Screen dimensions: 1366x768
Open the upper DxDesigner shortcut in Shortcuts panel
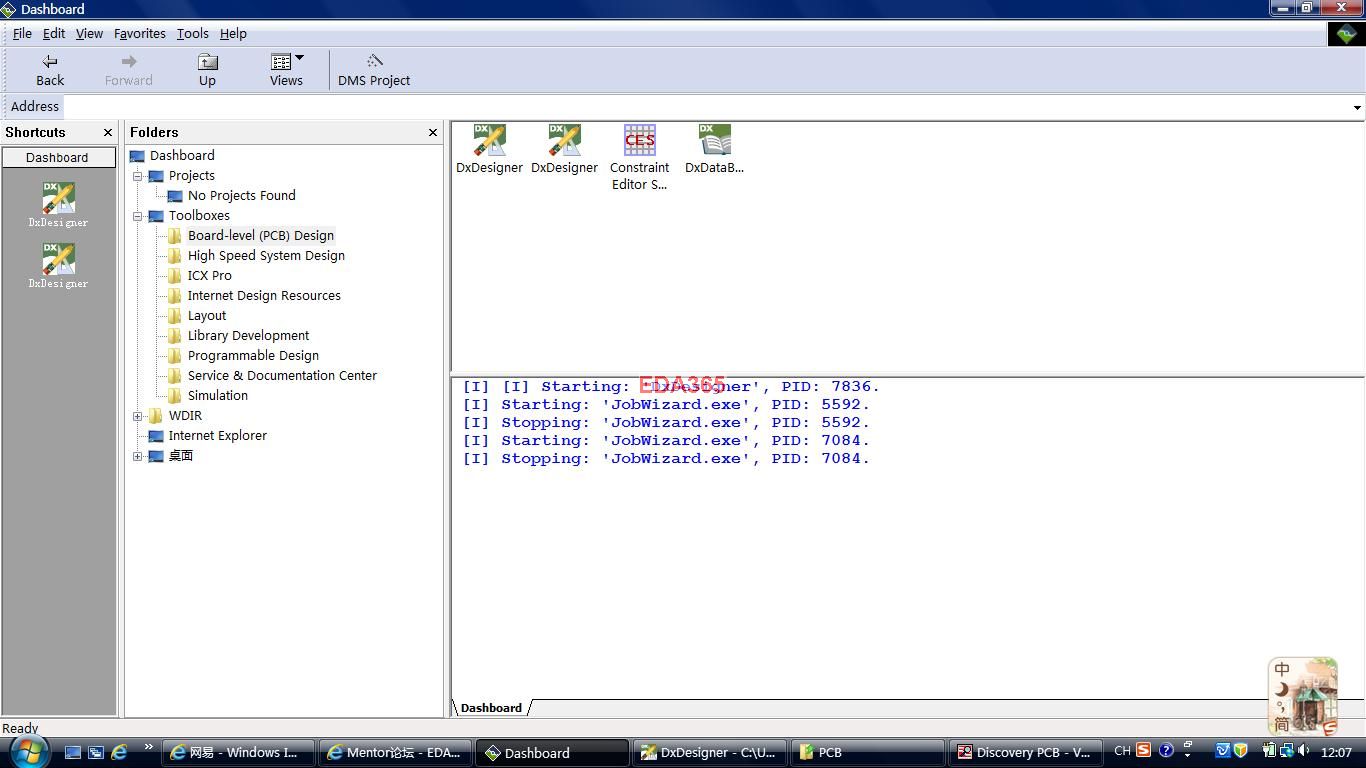click(58, 205)
